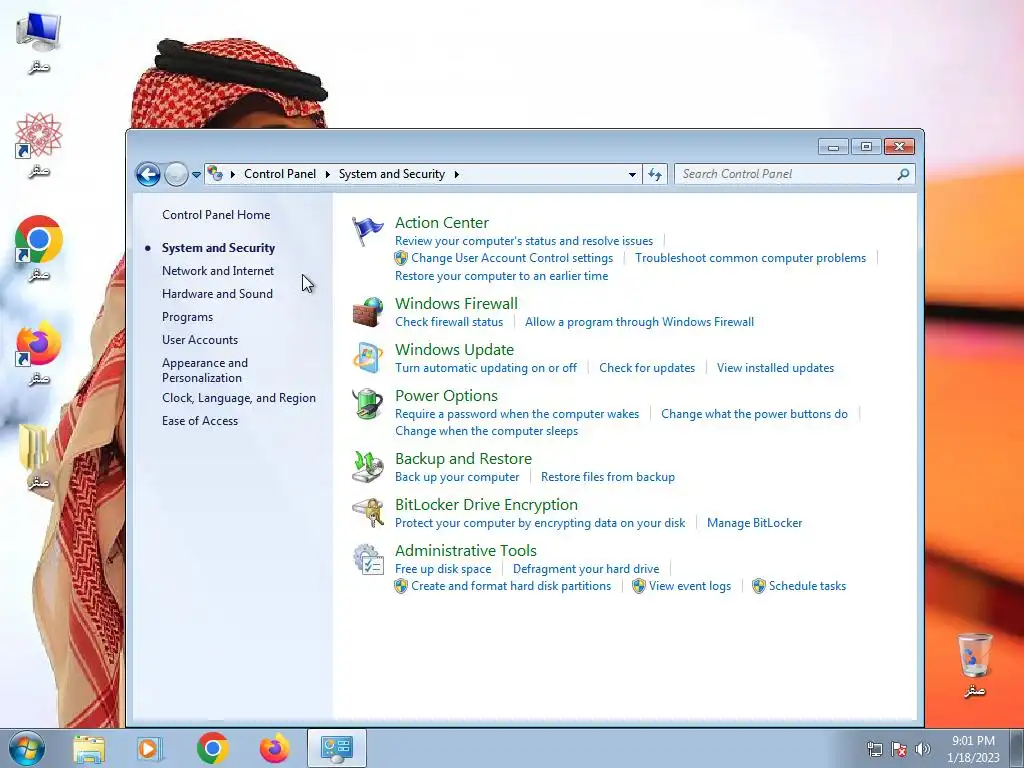Screen dimensions: 1024x768
Task: Open Appearance and Personalization category
Action: (x=205, y=370)
